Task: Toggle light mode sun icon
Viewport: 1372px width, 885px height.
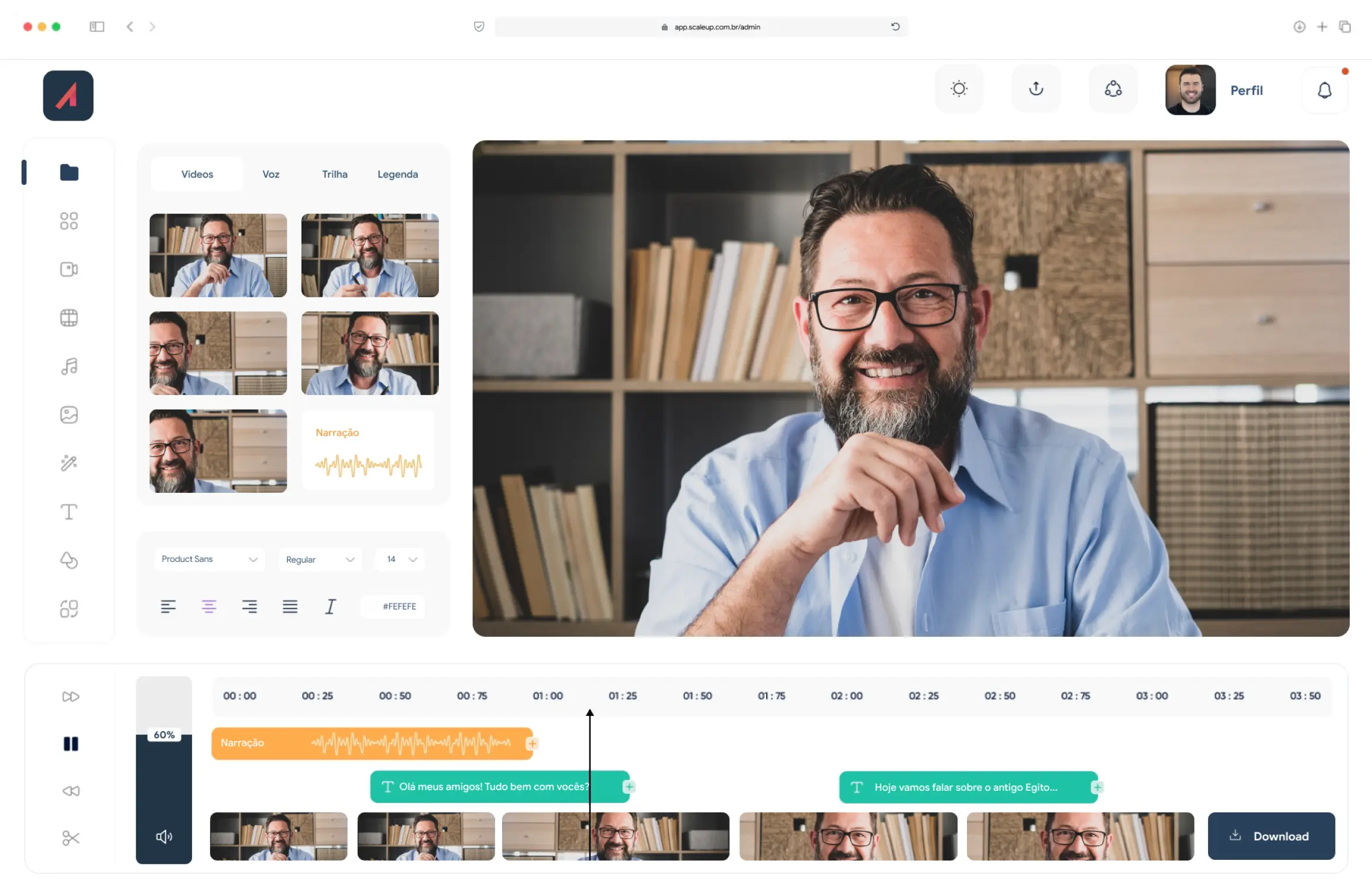Action: (x=959, y=89)
